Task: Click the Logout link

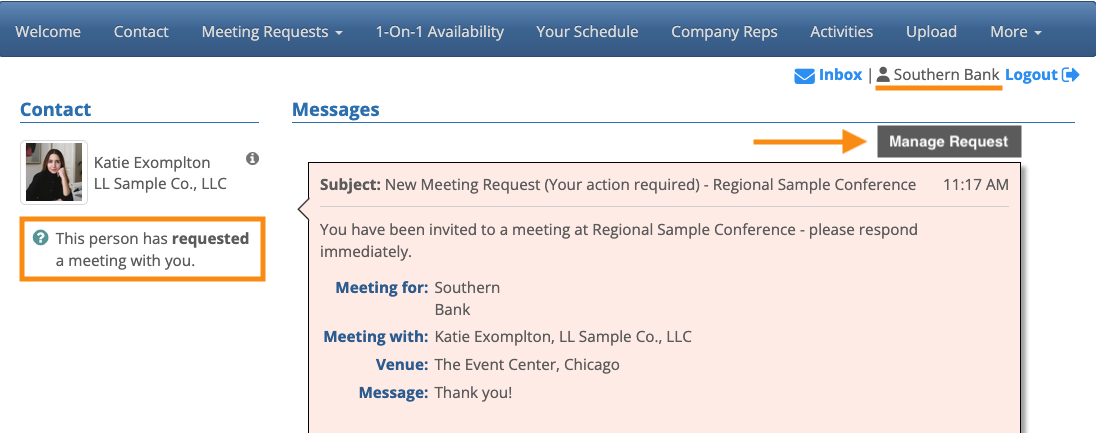Action: click(1031, 75)
